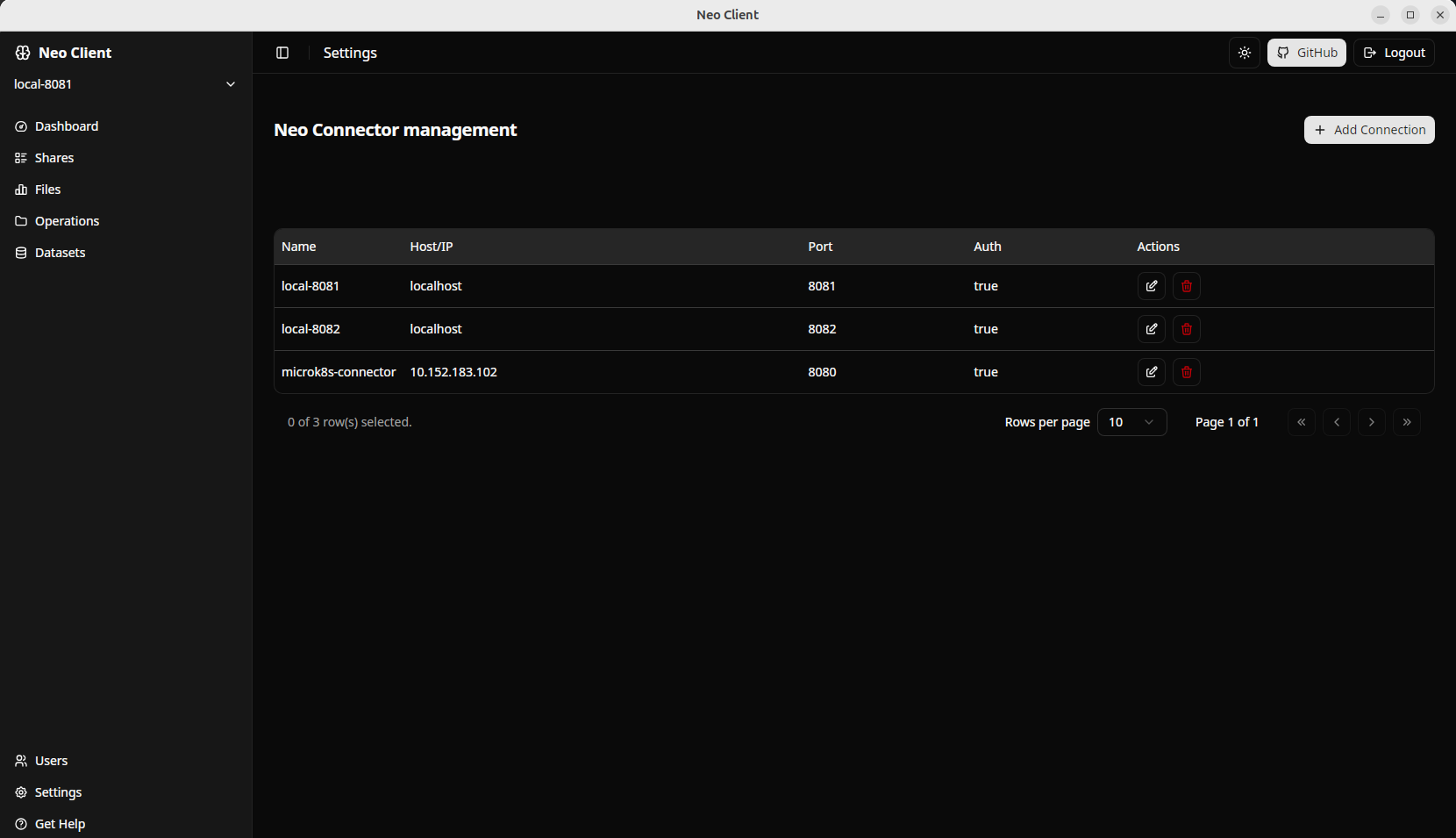Click the Add Connection button
The image size is (1456, 838).
click(1368, 129)
